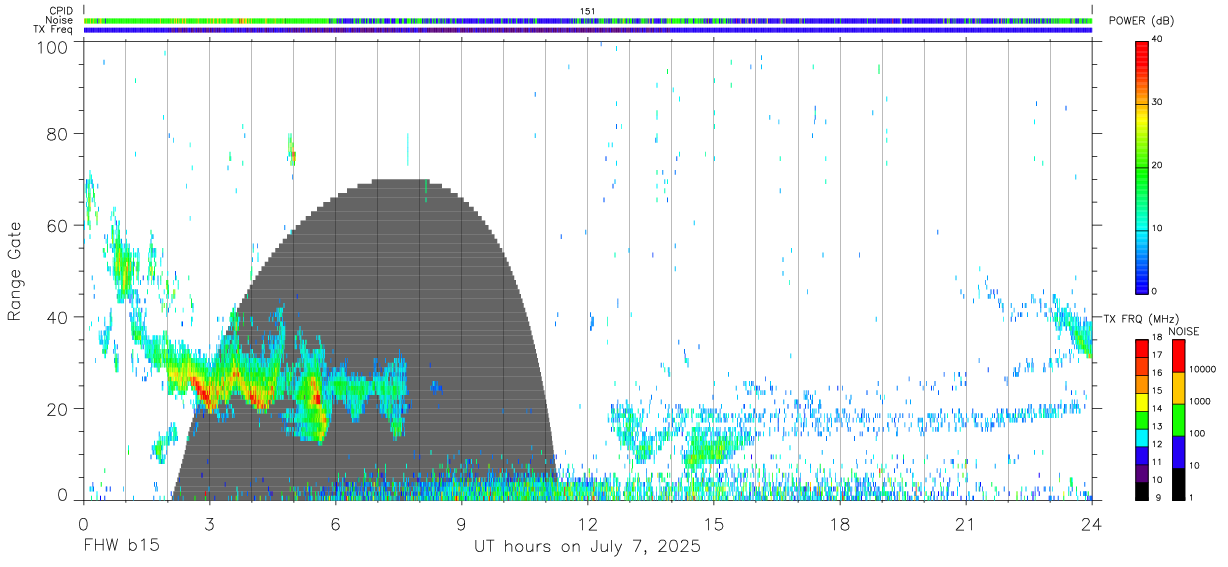Click the TX frequency value '13'
Screen dimensions: 1228x567
click(x=1158, y=427)
